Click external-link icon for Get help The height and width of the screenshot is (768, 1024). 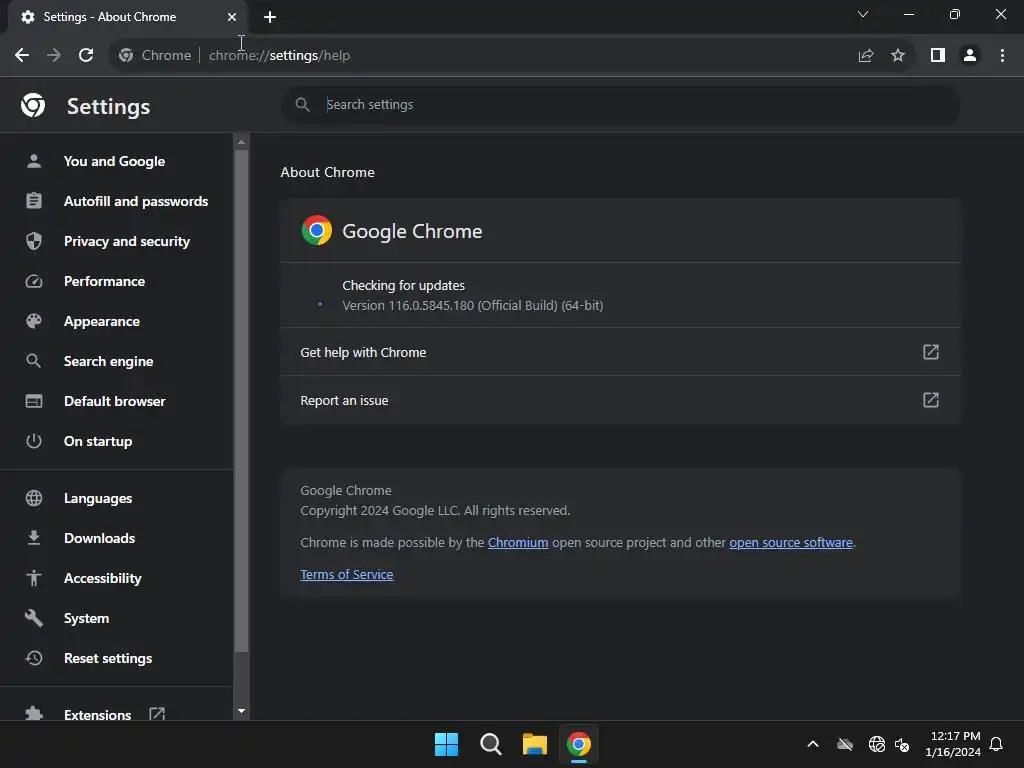point(931,352)
